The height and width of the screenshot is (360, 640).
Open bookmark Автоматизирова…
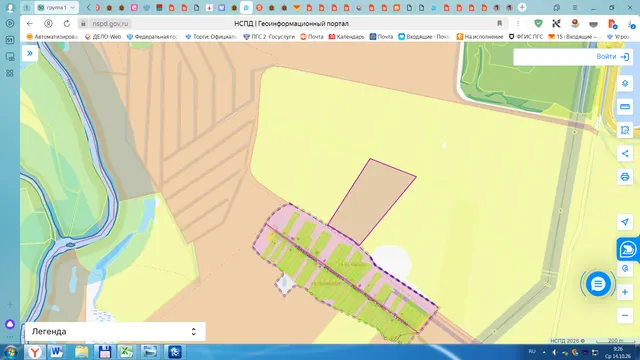(52, 37)
